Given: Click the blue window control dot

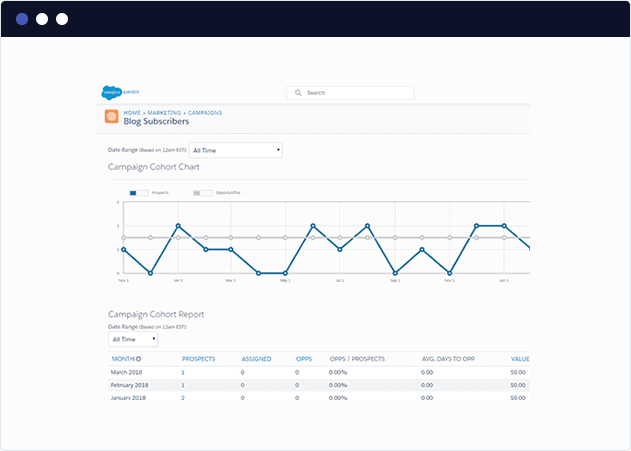Looking at the screenshot, I should (x=22, y=19).
